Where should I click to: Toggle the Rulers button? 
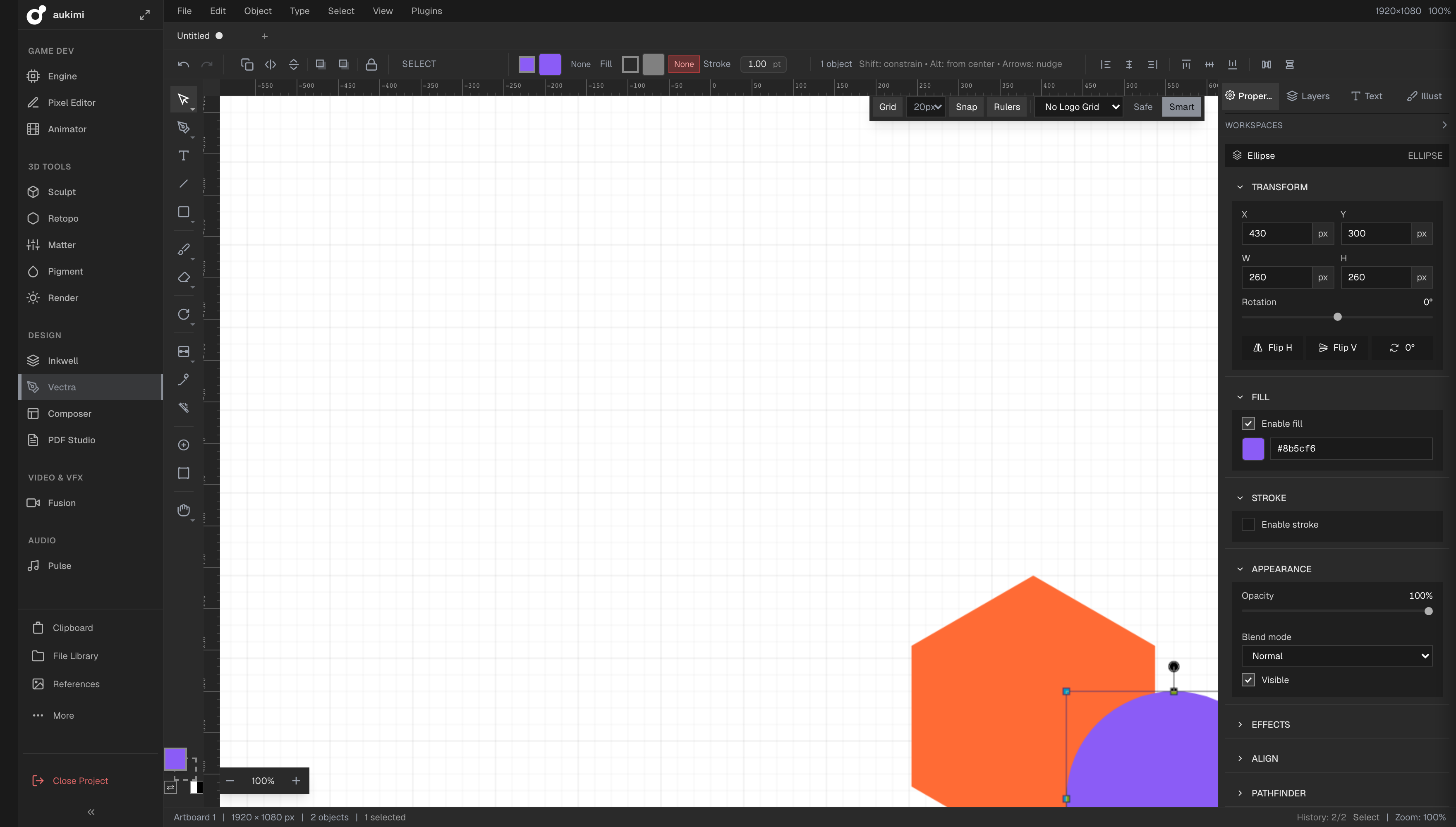1006,107
